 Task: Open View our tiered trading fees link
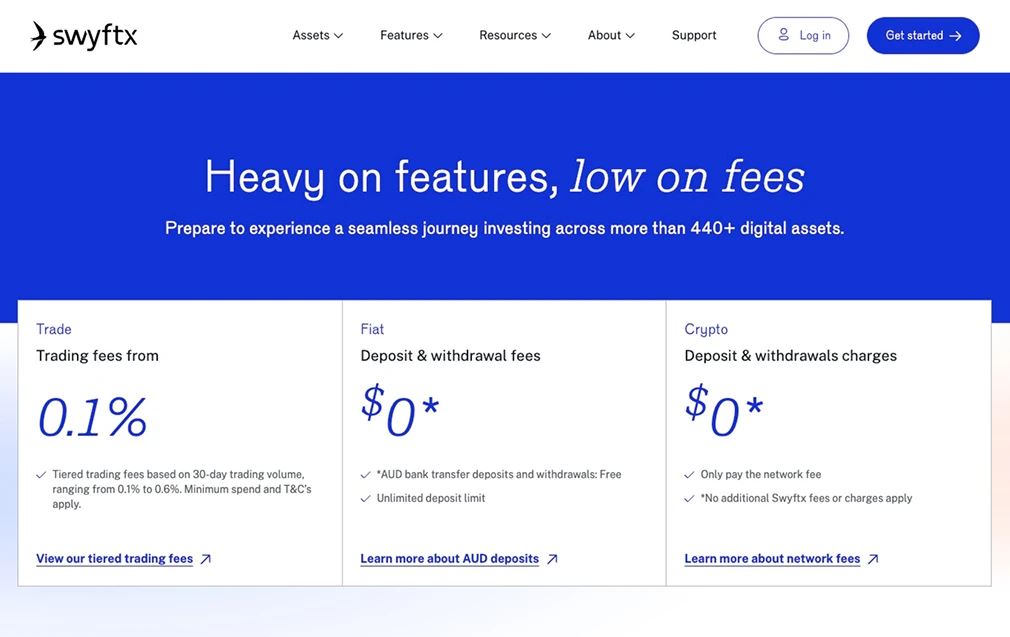click(x=114, y=559)
